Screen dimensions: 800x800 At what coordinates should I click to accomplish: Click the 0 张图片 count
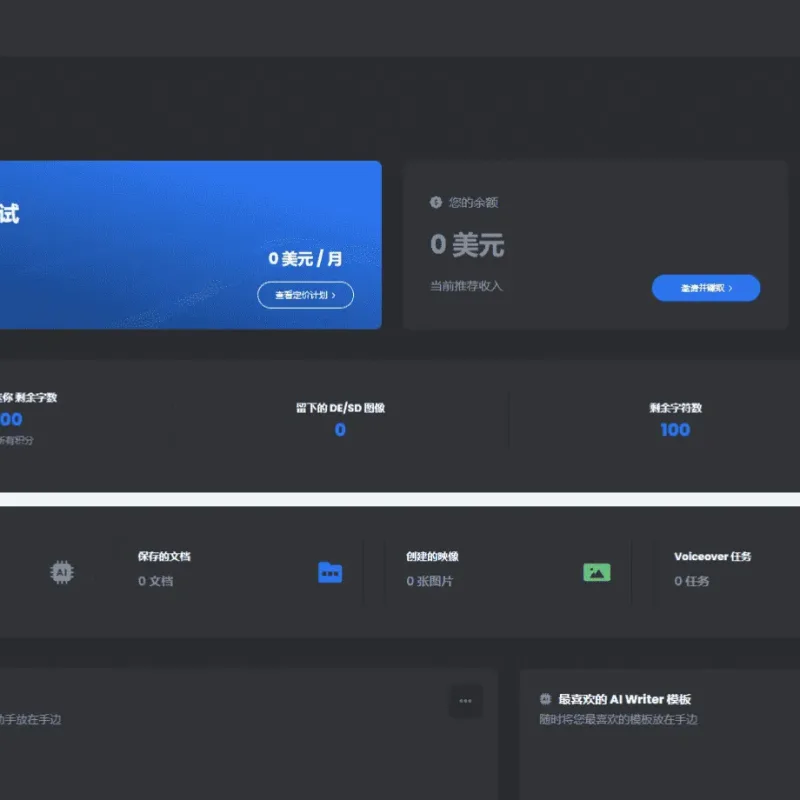(x=430, y=581)
